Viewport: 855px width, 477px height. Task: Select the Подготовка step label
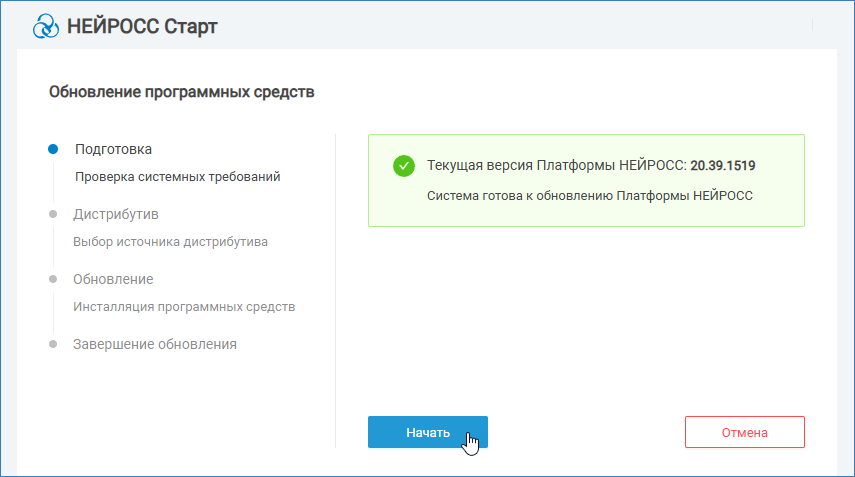[113, 149]
